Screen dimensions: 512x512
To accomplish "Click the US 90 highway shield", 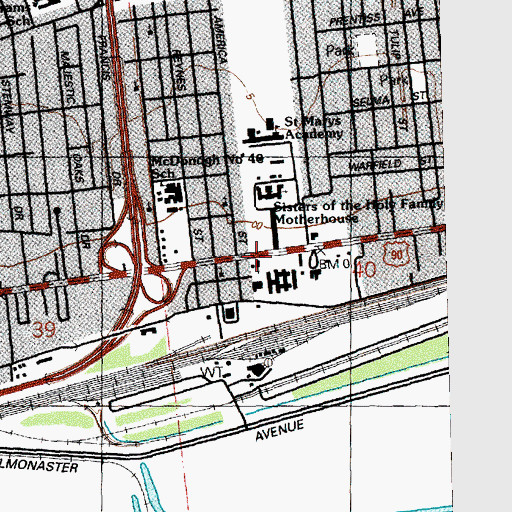I will 396,255.
